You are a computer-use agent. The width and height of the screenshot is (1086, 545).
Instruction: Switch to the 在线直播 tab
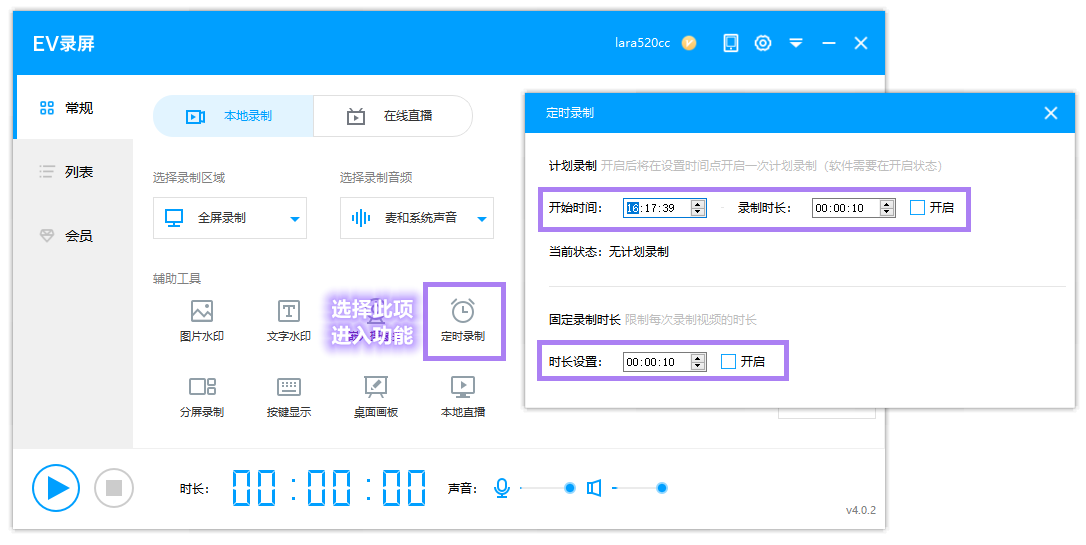click(x=392, y=116)
